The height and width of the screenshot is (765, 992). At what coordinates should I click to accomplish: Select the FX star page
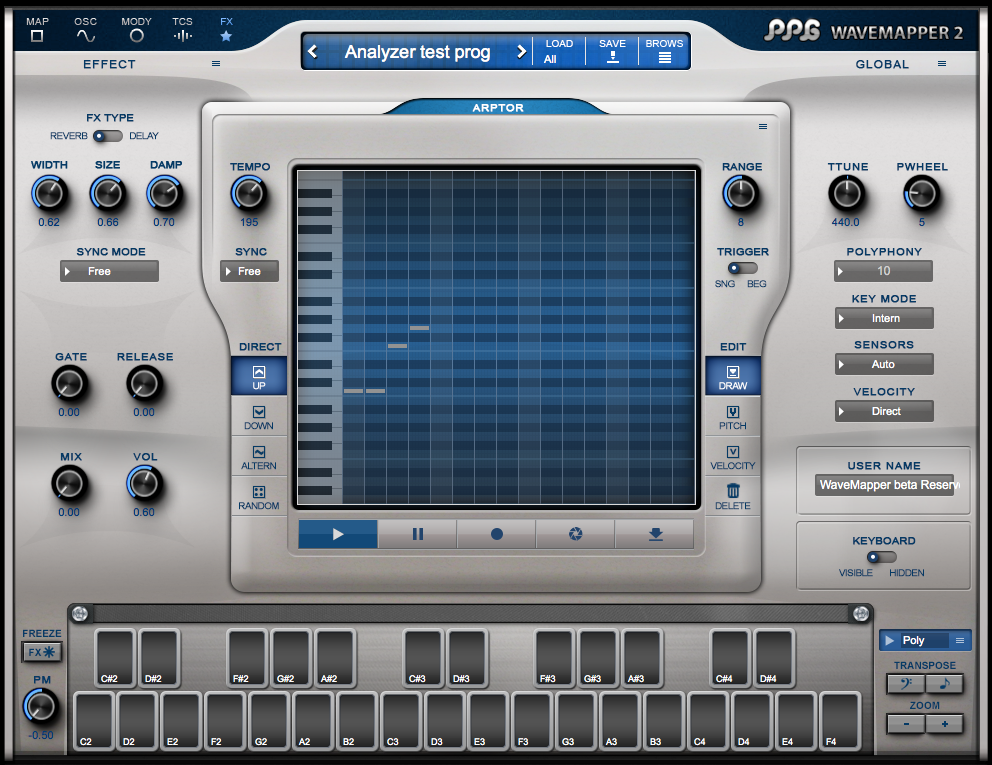226,36
